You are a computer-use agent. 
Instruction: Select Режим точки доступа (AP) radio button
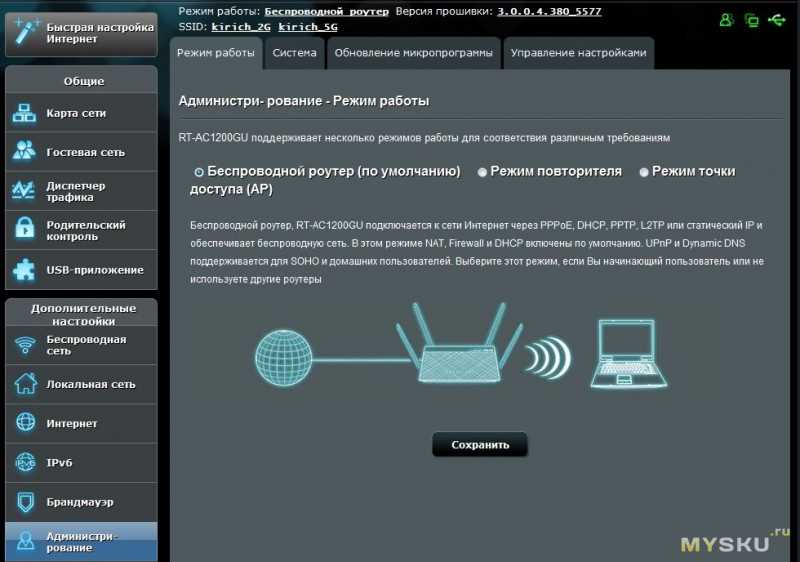(644, 172)
